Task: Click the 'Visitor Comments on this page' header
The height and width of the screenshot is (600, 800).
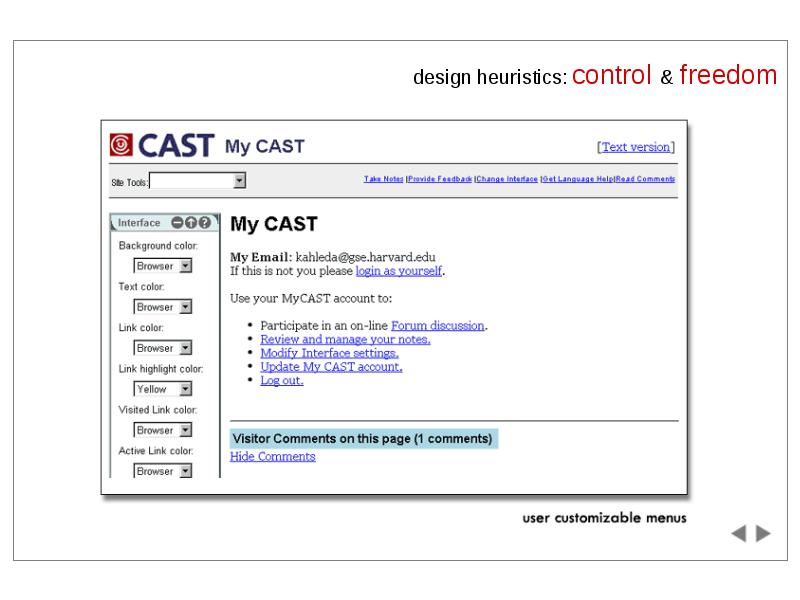Action: coord(364,439)
